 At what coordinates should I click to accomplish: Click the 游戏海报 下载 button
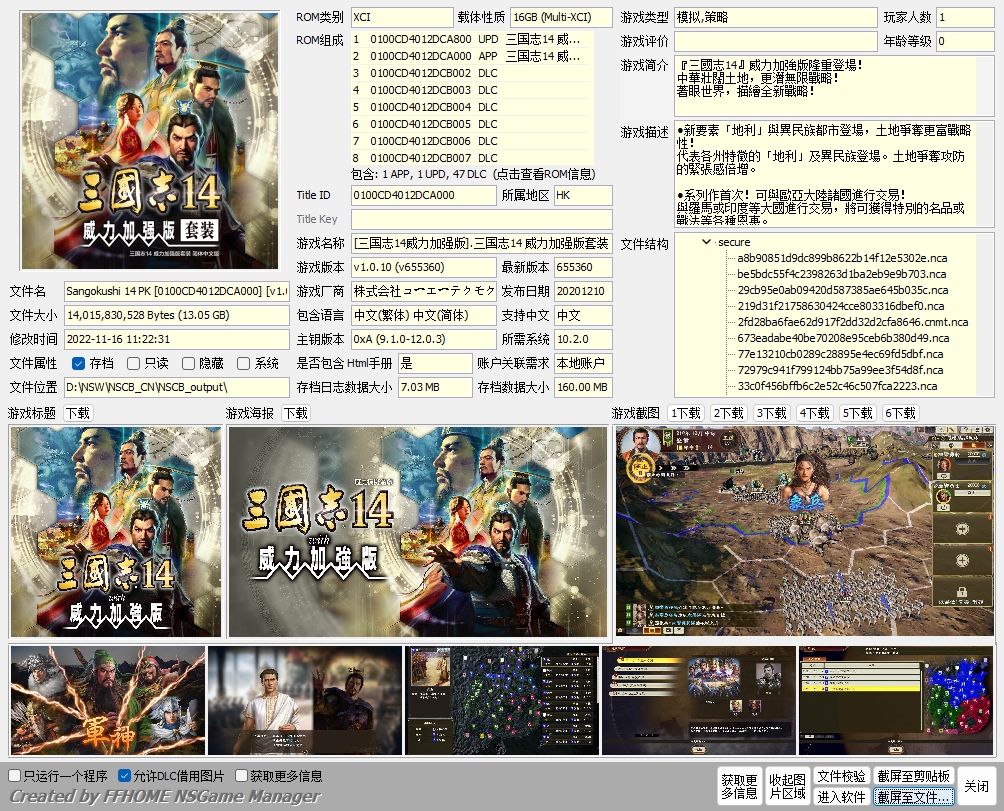click(296, 414)
